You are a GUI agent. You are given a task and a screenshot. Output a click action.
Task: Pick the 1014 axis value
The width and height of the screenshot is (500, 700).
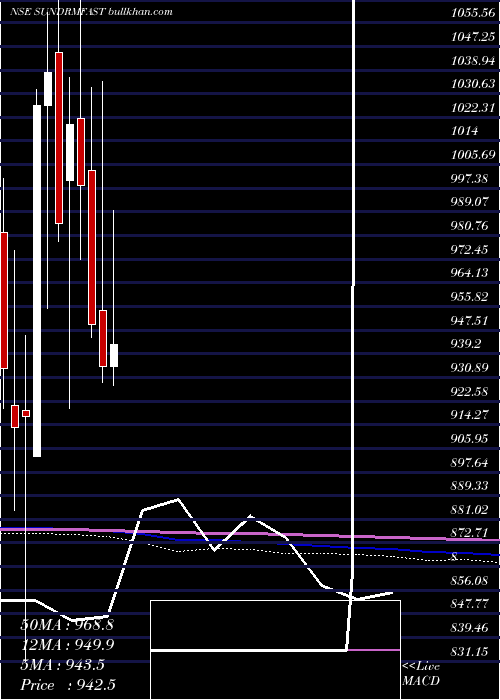pyautogui.click(x=464, y=131)
